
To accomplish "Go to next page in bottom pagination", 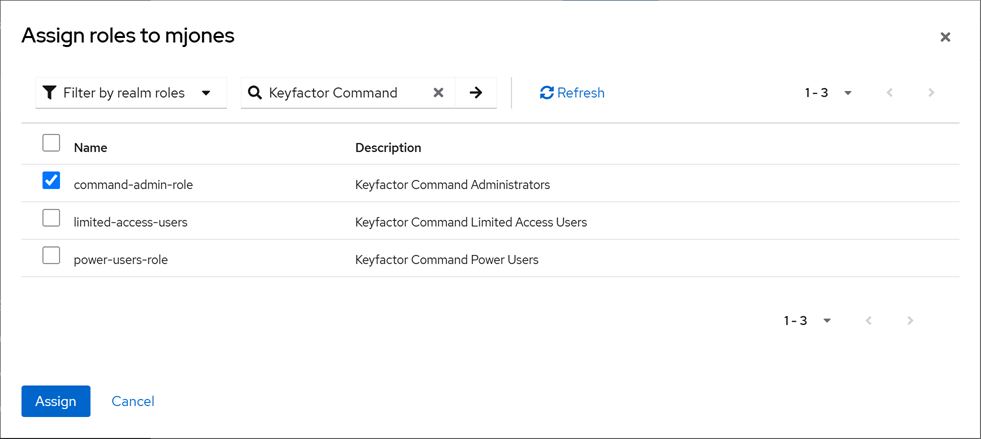I will pos(910,321).
